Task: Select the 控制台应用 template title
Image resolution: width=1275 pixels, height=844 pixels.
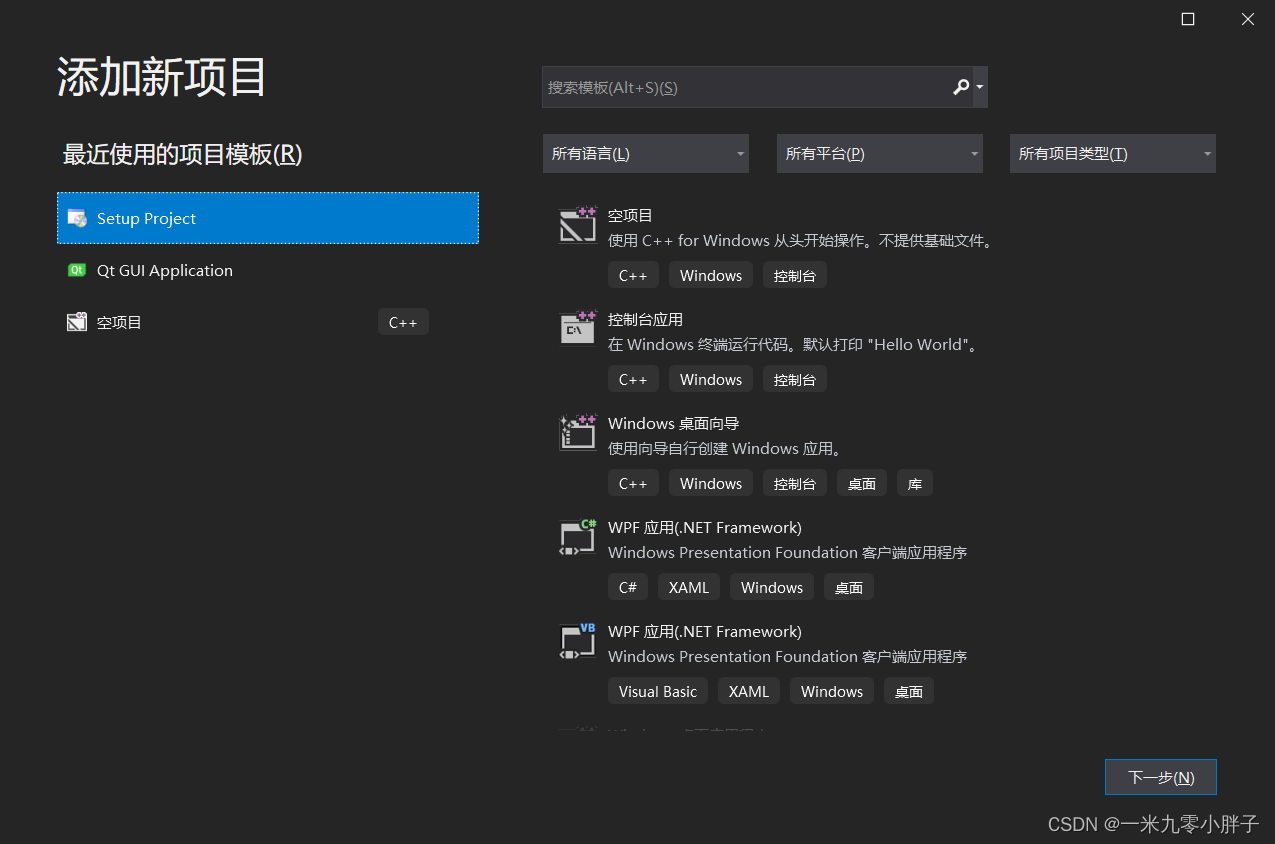Action: coord(645,319)
